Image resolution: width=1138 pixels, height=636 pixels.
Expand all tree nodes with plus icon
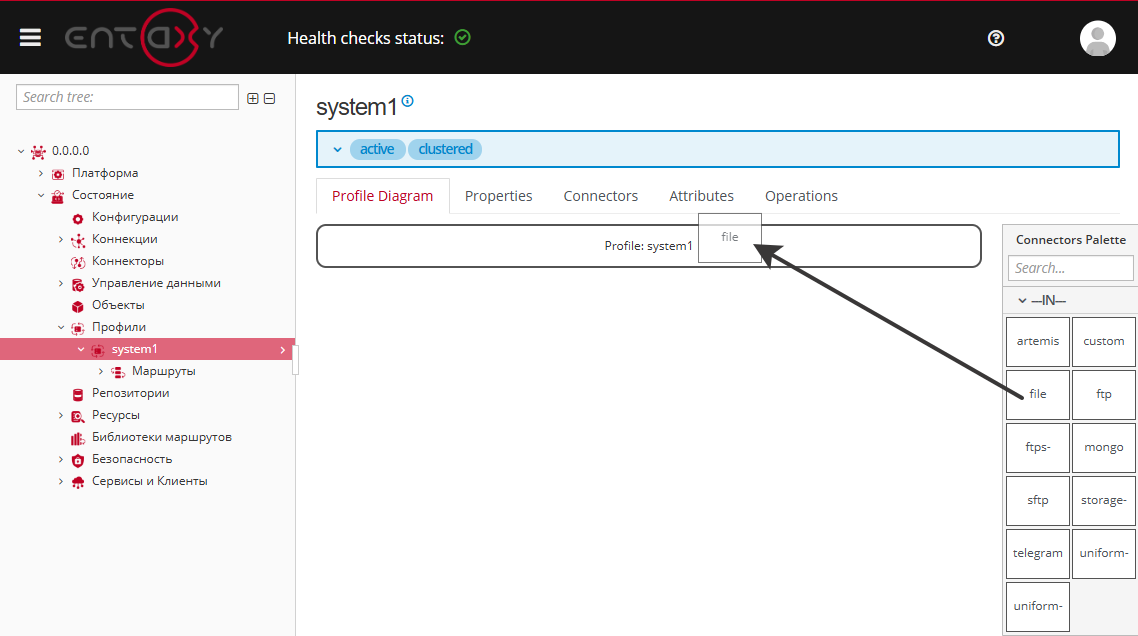coord(253,98)
